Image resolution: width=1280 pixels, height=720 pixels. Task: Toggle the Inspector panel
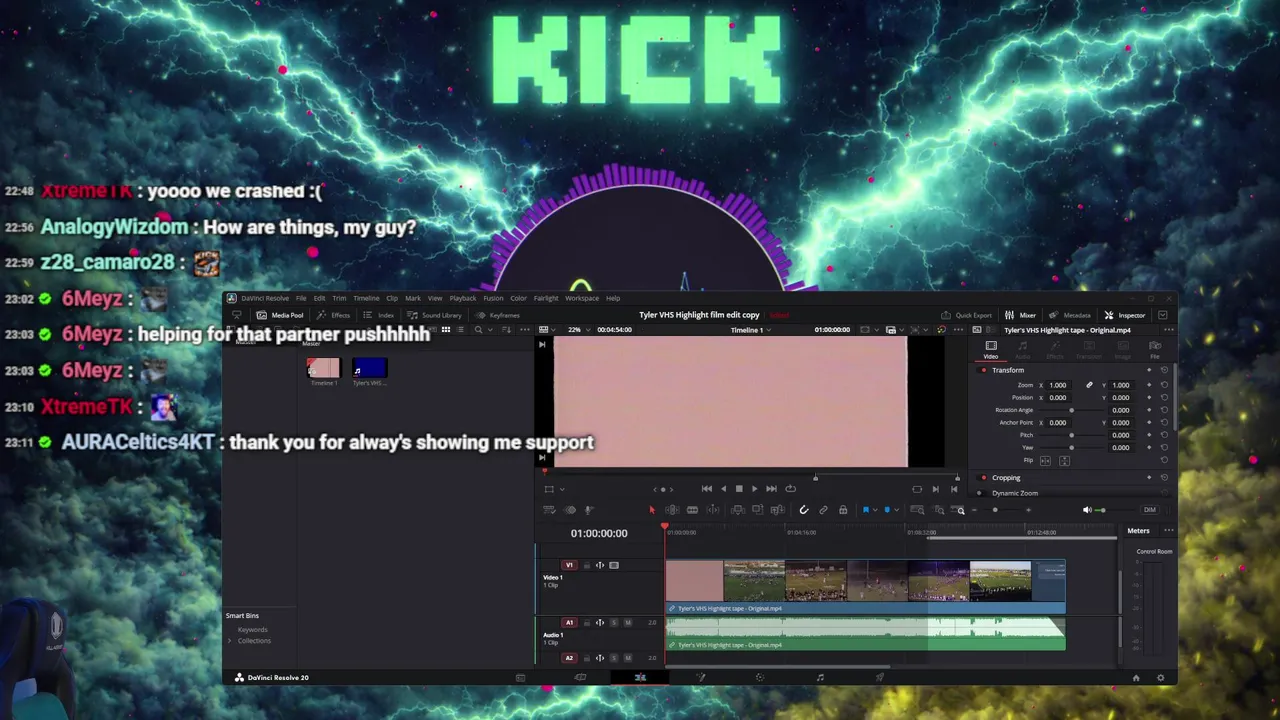[1125, 315]
